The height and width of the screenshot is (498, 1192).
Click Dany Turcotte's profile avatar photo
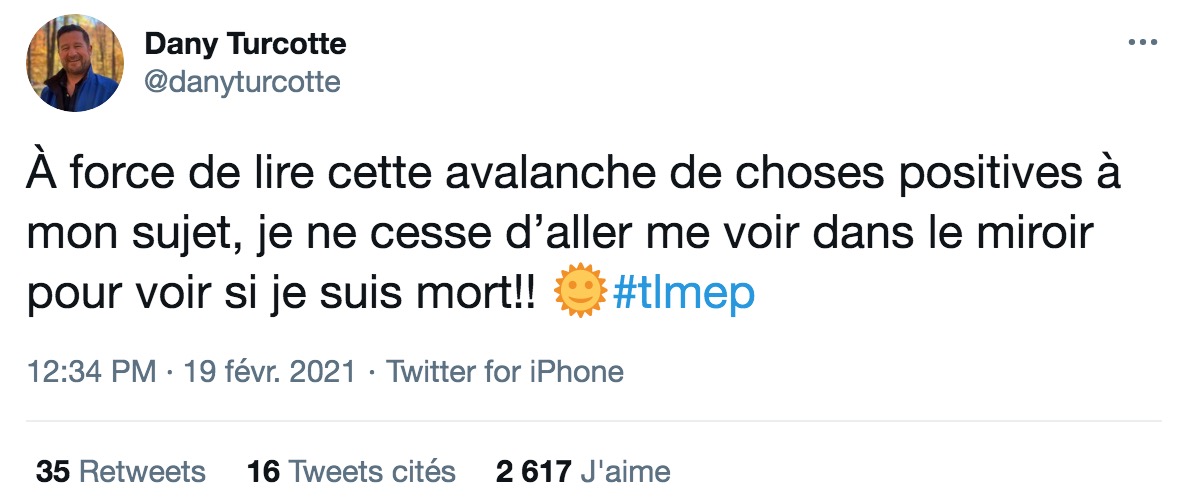(x=74, y=62)
